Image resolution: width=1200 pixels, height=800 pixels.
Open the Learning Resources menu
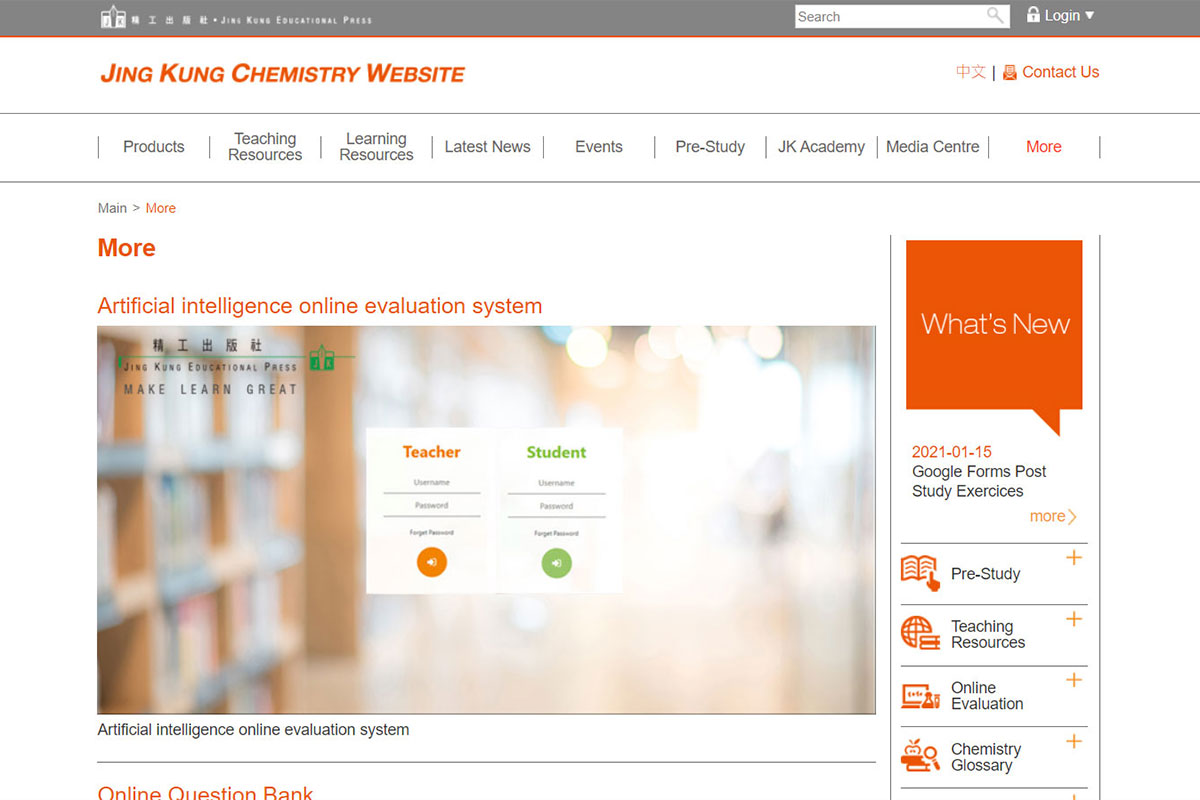[376, 147]
